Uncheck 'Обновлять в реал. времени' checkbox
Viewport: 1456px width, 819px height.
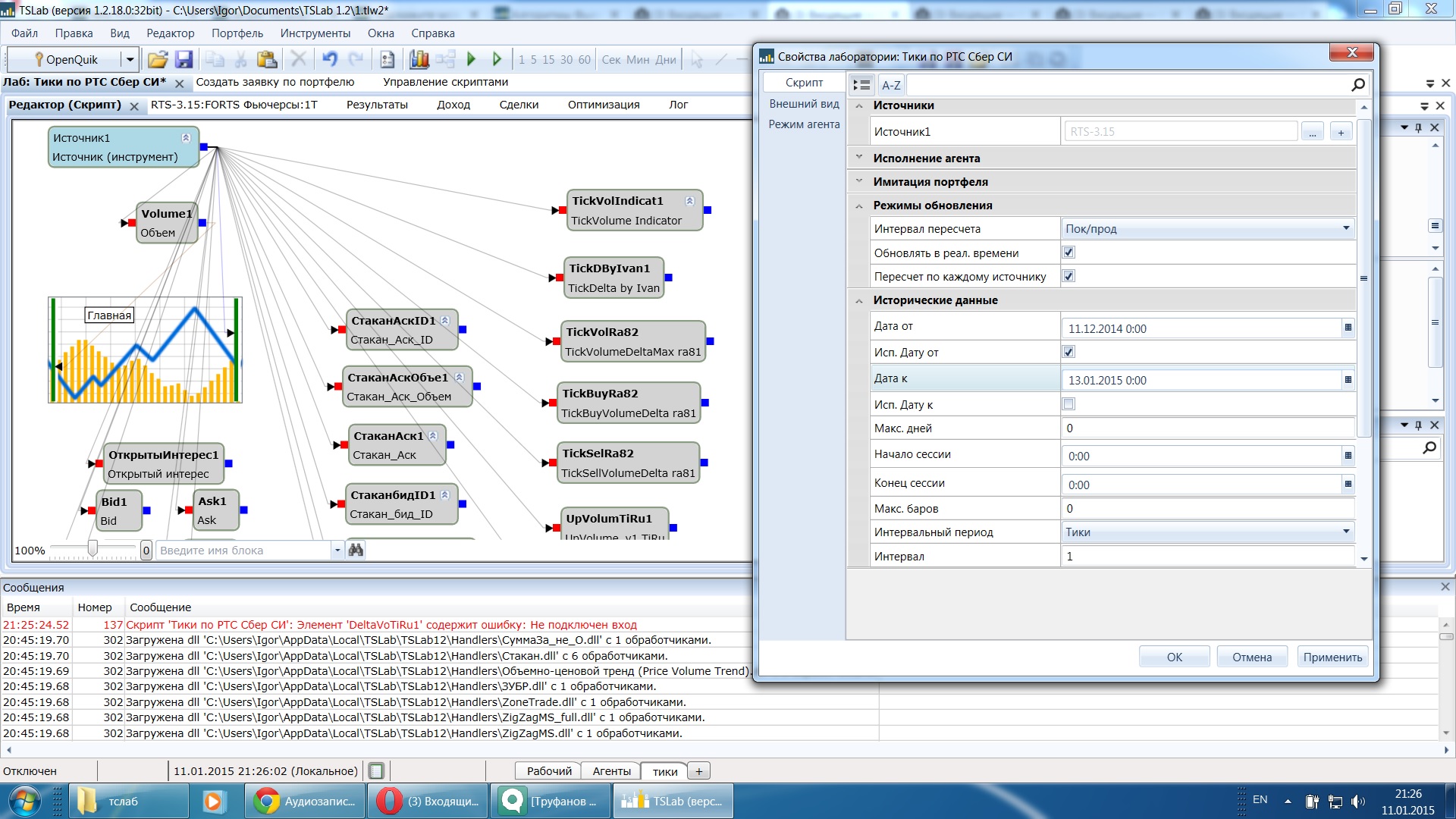tap(1068, 253)
